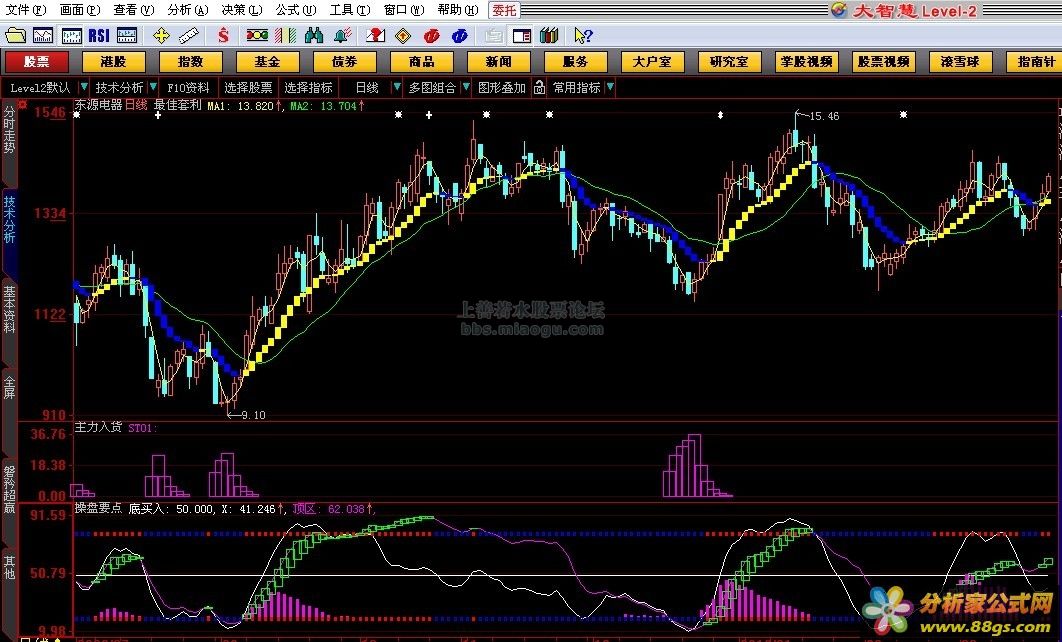Click the books icon in toolbar
The height and width of the screenshot is (642, 1062).
548,36
